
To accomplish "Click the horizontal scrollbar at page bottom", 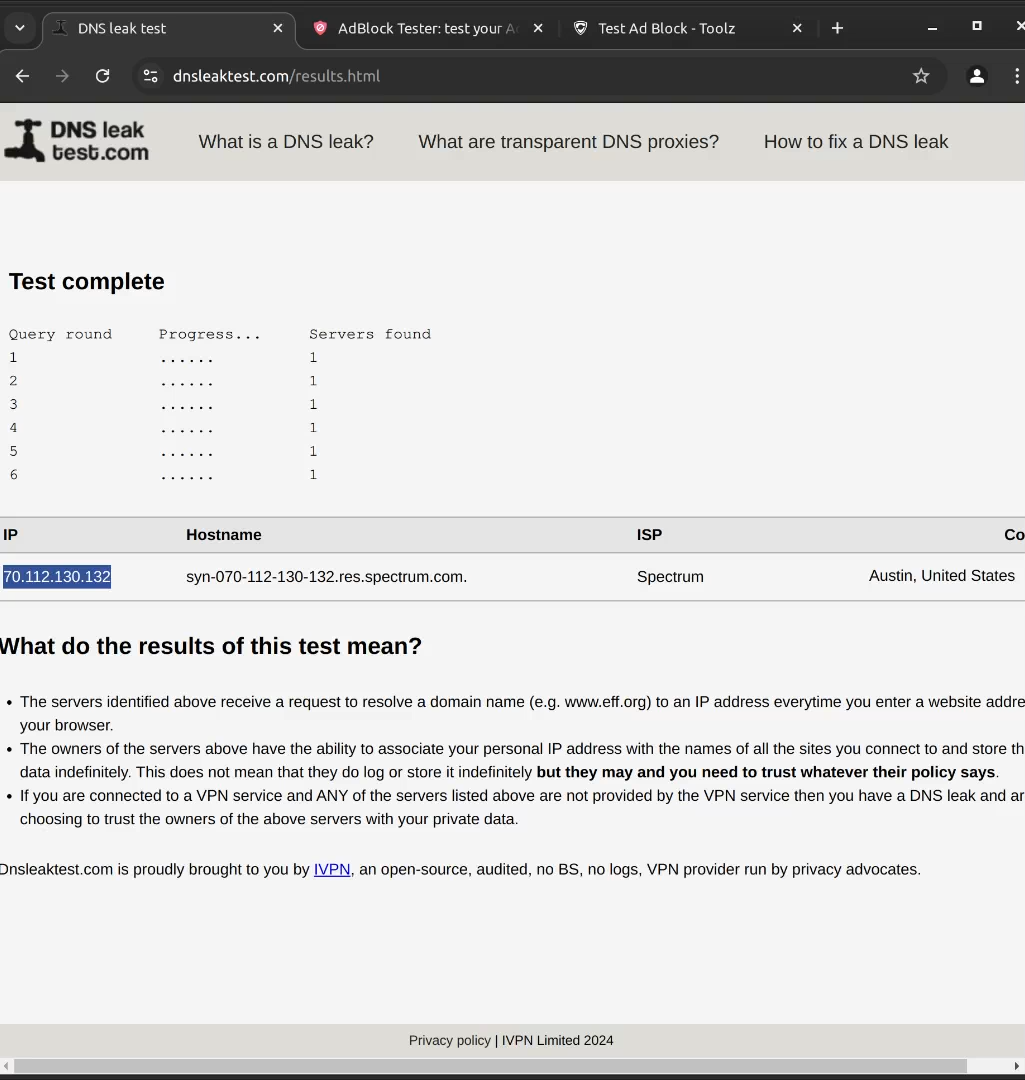I will click(490, 1066).
